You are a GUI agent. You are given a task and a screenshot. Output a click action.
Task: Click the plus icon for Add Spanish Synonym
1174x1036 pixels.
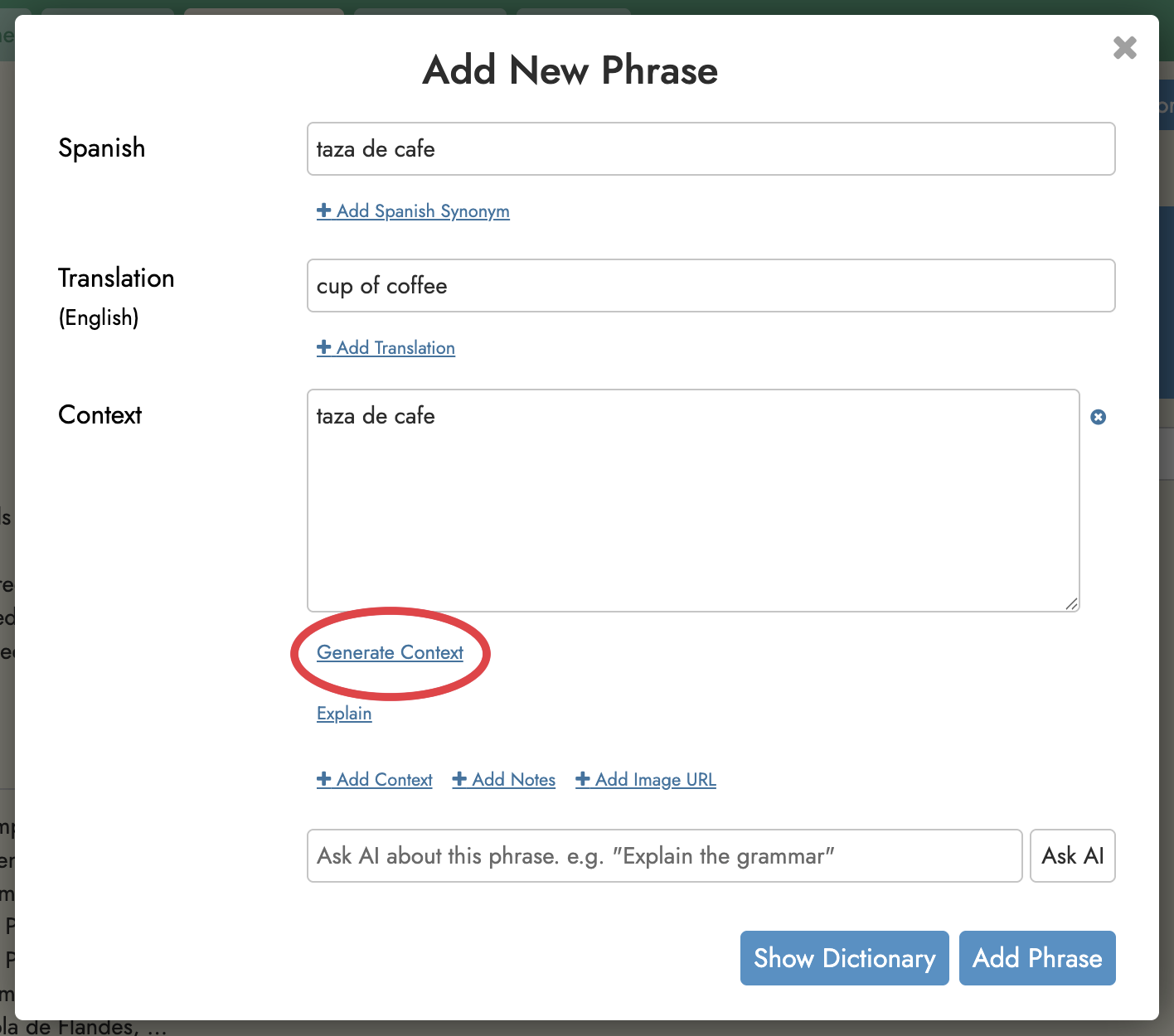(x=324, y=211)
